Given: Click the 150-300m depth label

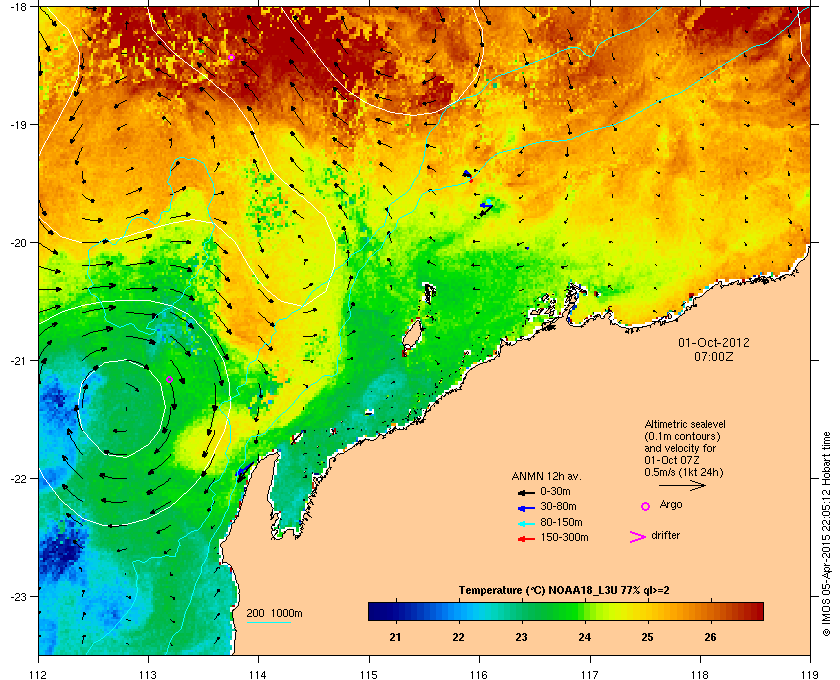Looking at the screenshot, I should [564, 537].
